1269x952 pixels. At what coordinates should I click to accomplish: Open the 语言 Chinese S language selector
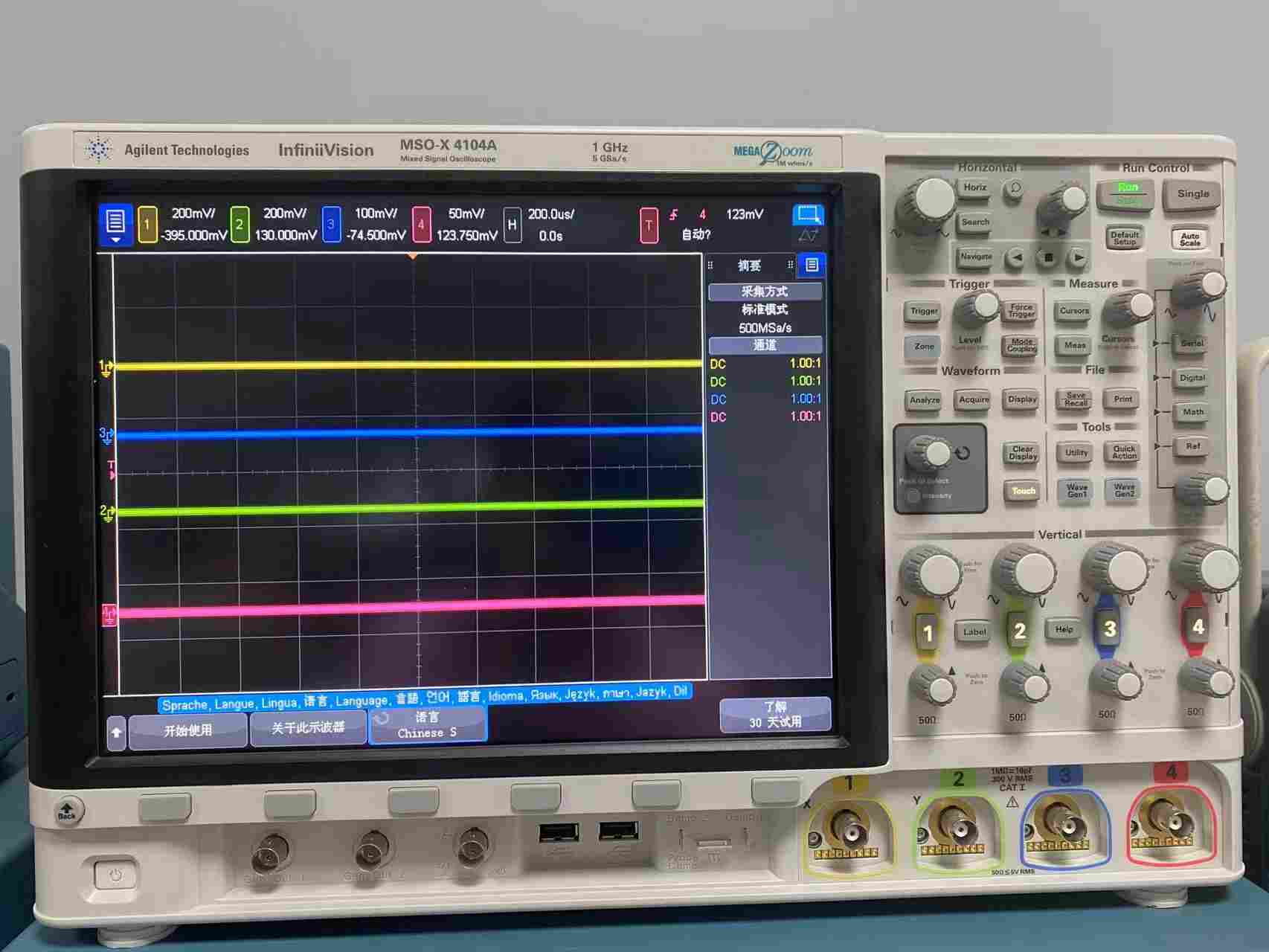point(428,725)
